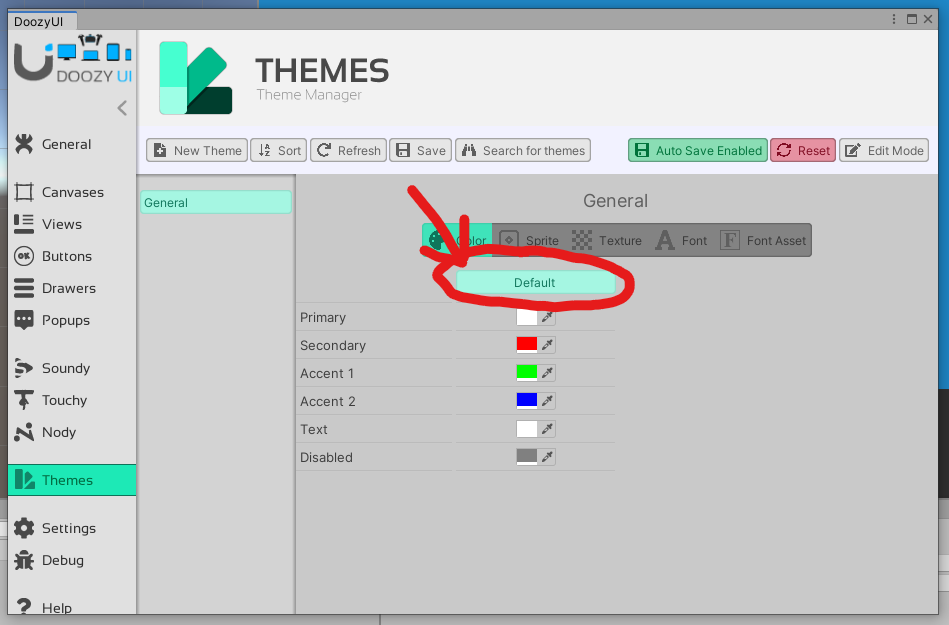Click the red Reset button
The width and height of the screenshot is (949, 625).
[803, 151]
